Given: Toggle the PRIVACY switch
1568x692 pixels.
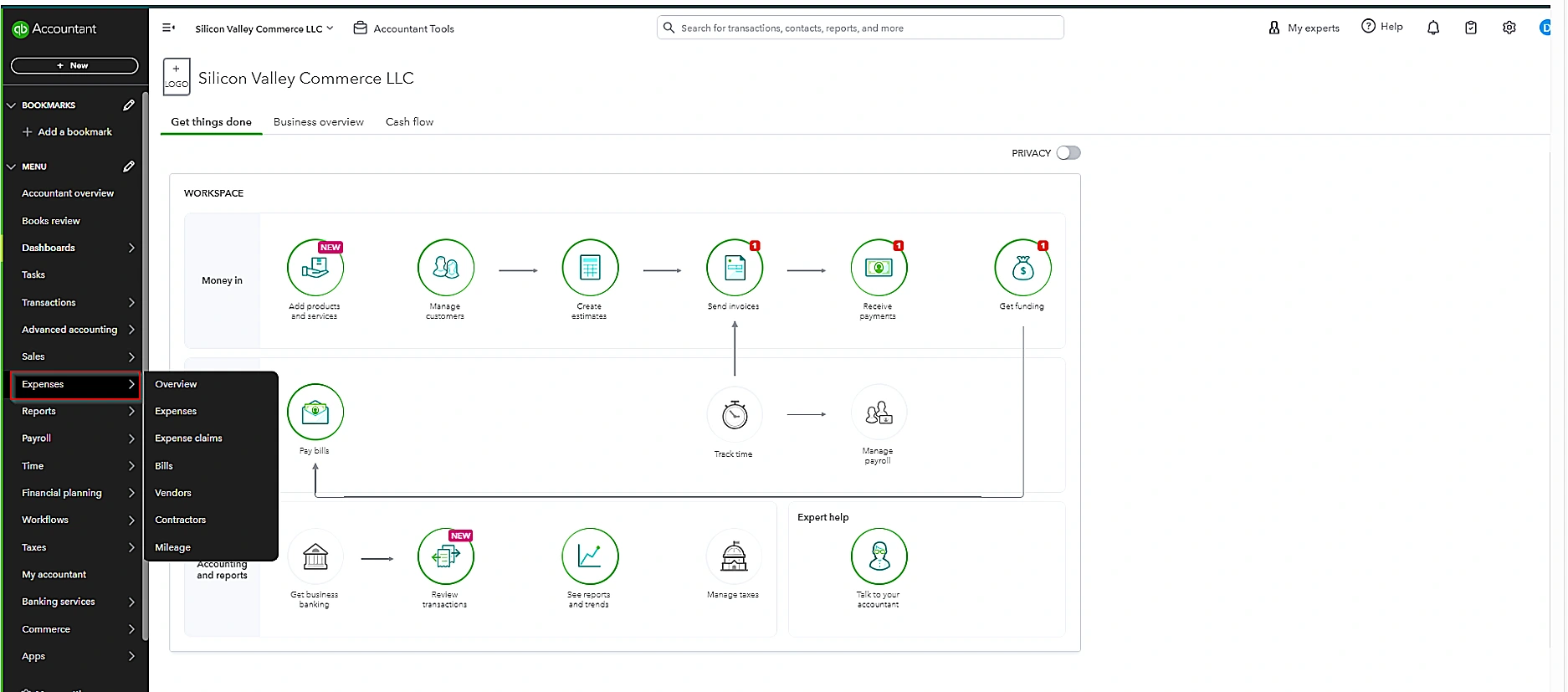Looking at the screenshot, I should 1068,153.
